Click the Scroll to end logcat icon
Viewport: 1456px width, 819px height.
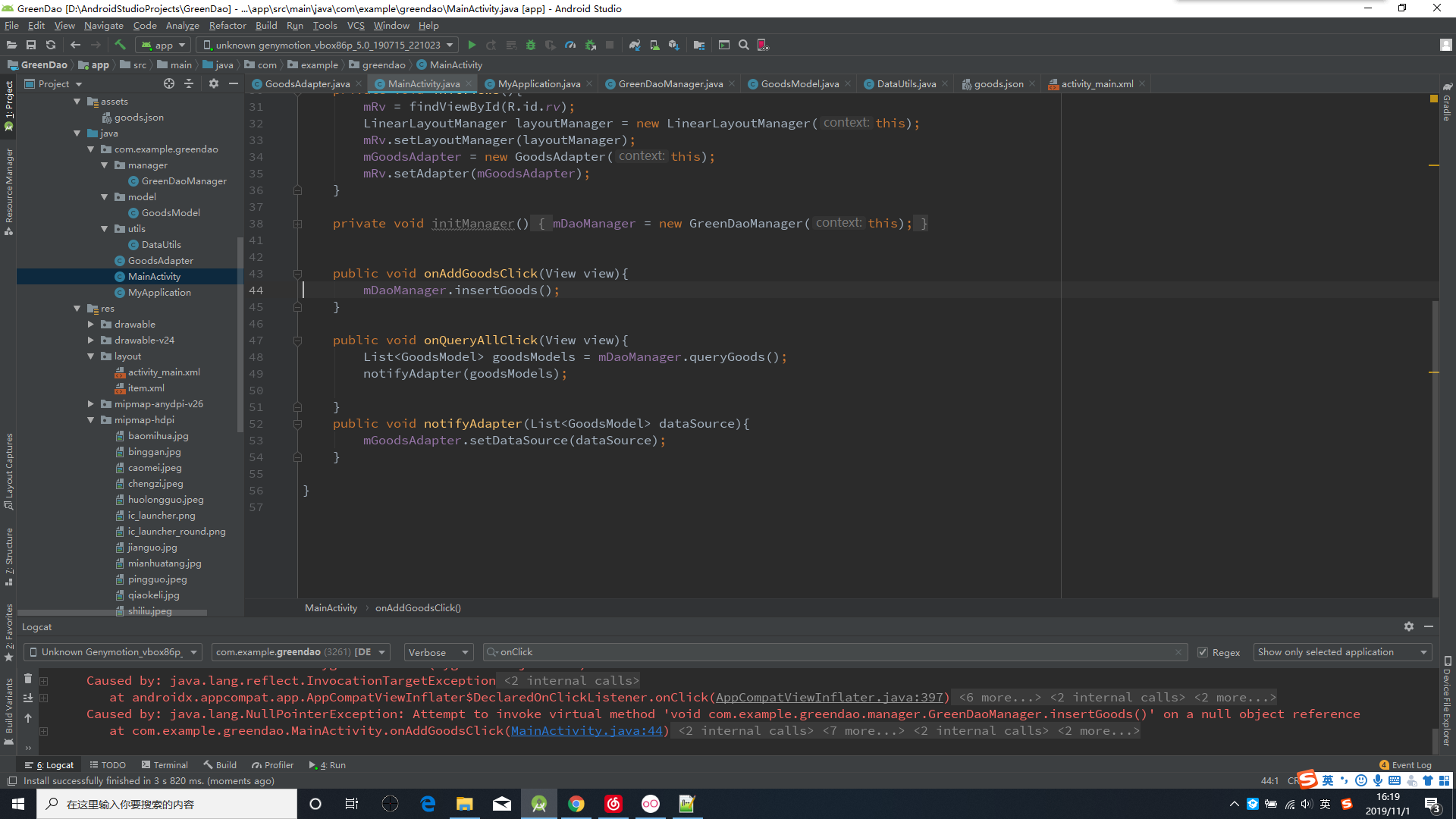coord(28,698)
